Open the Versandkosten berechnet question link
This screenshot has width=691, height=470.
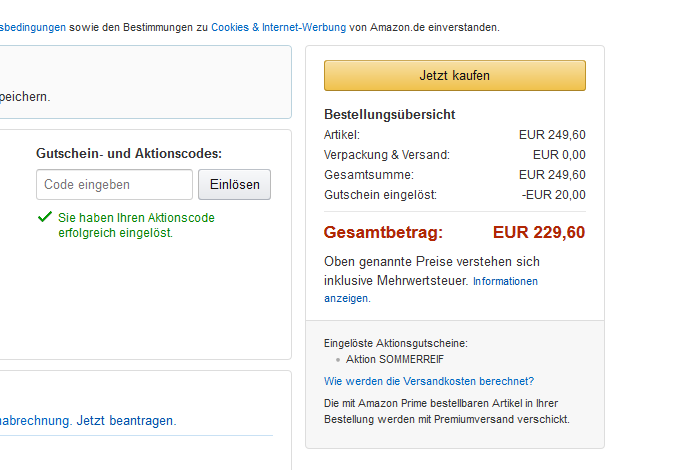429,381
